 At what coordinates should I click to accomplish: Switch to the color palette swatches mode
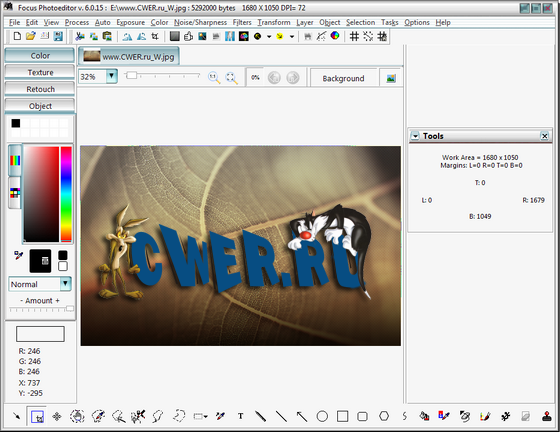(15, 193)
